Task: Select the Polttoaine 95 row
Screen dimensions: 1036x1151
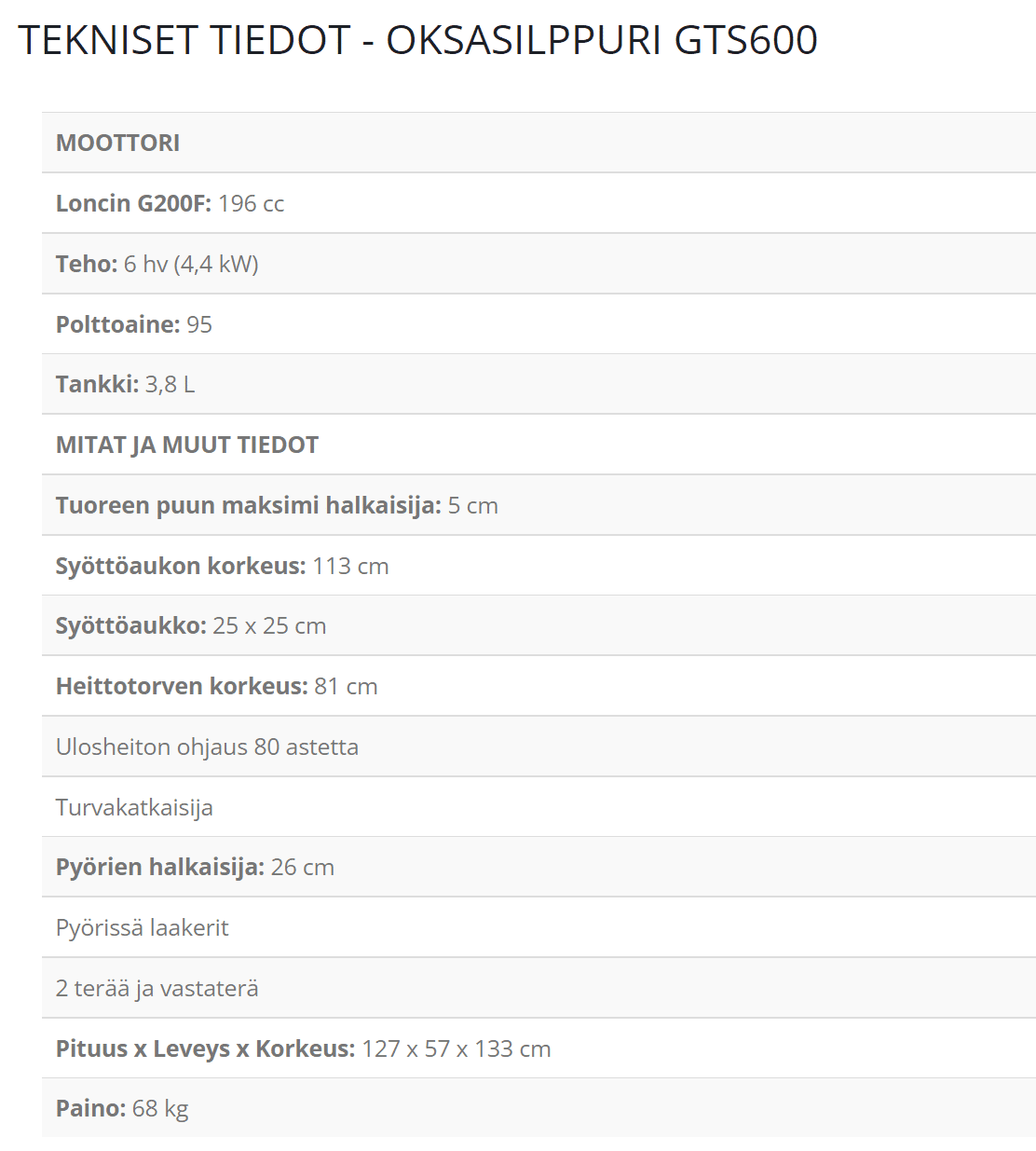Action: pos(134,324)
